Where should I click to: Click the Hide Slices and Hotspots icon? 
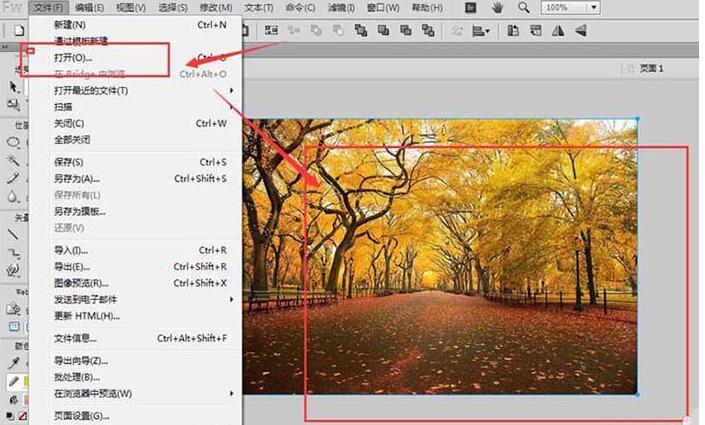click(14, 326)
